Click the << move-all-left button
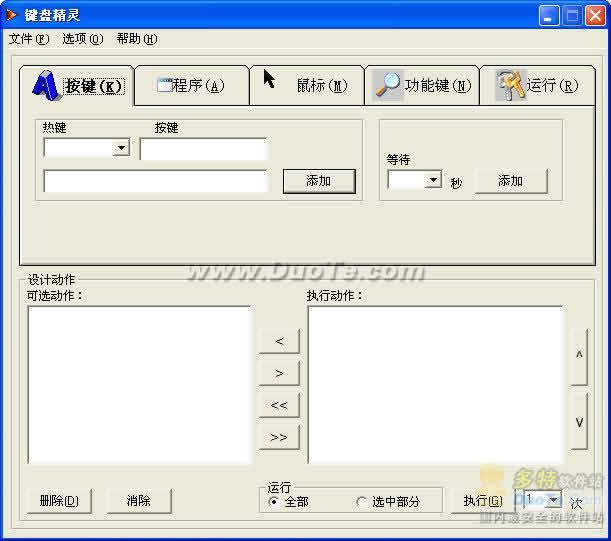This screenshot has height=541, width=611. tap(279, 405)
